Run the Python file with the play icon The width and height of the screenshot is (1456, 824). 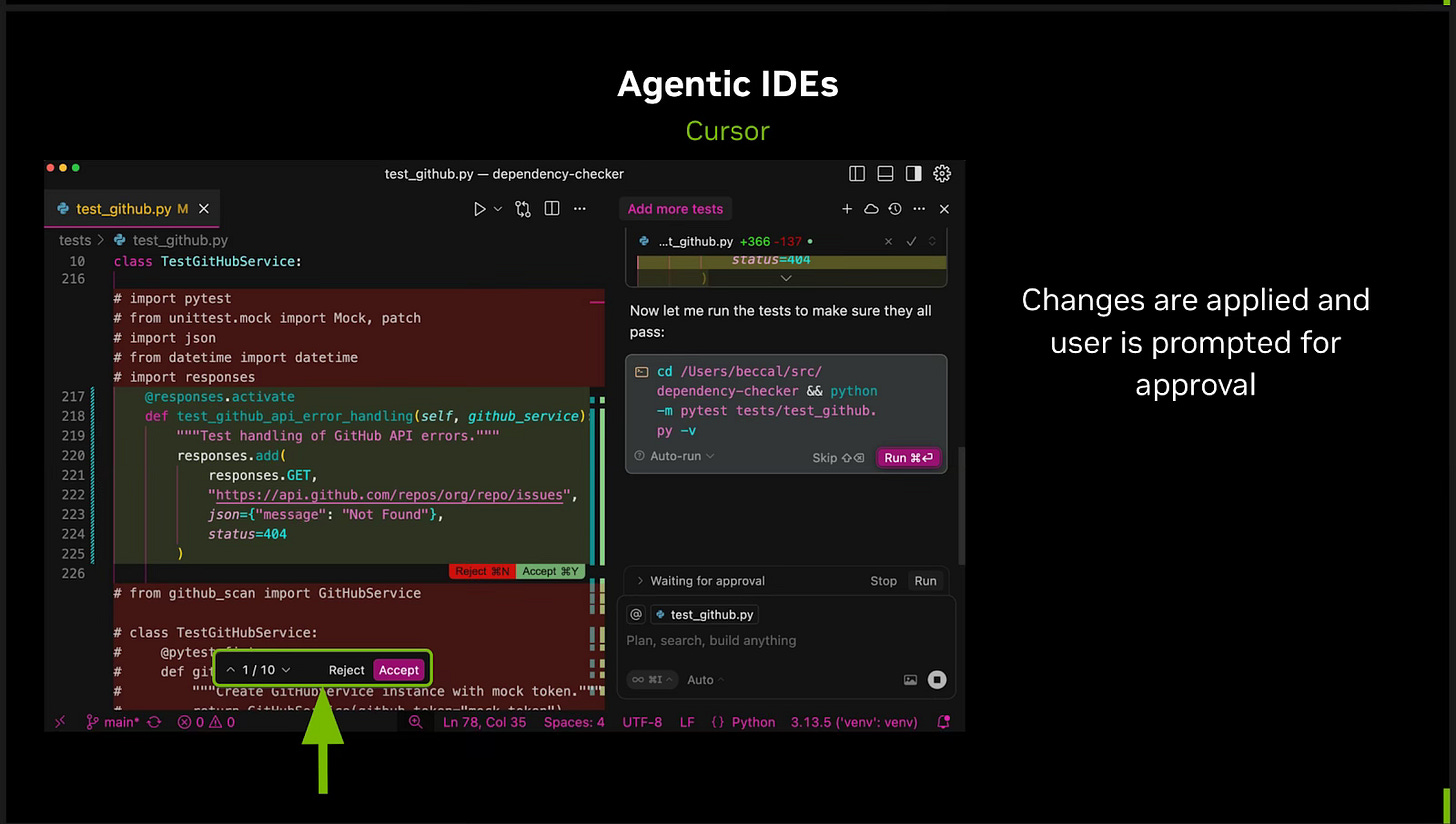(x=480, y=209)
